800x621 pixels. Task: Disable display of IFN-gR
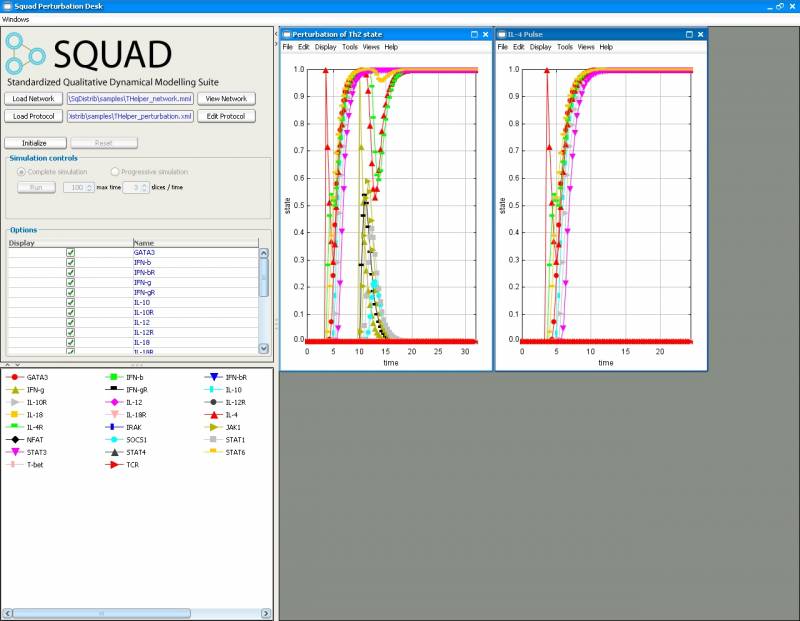click(70, 292)
